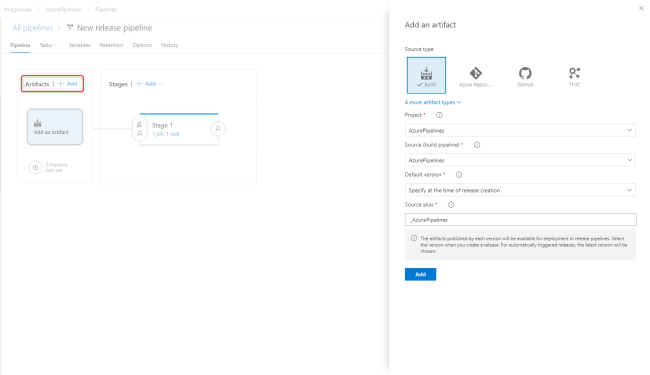
Task: Select the Build source type icon
Action: (x=426, y=75)
